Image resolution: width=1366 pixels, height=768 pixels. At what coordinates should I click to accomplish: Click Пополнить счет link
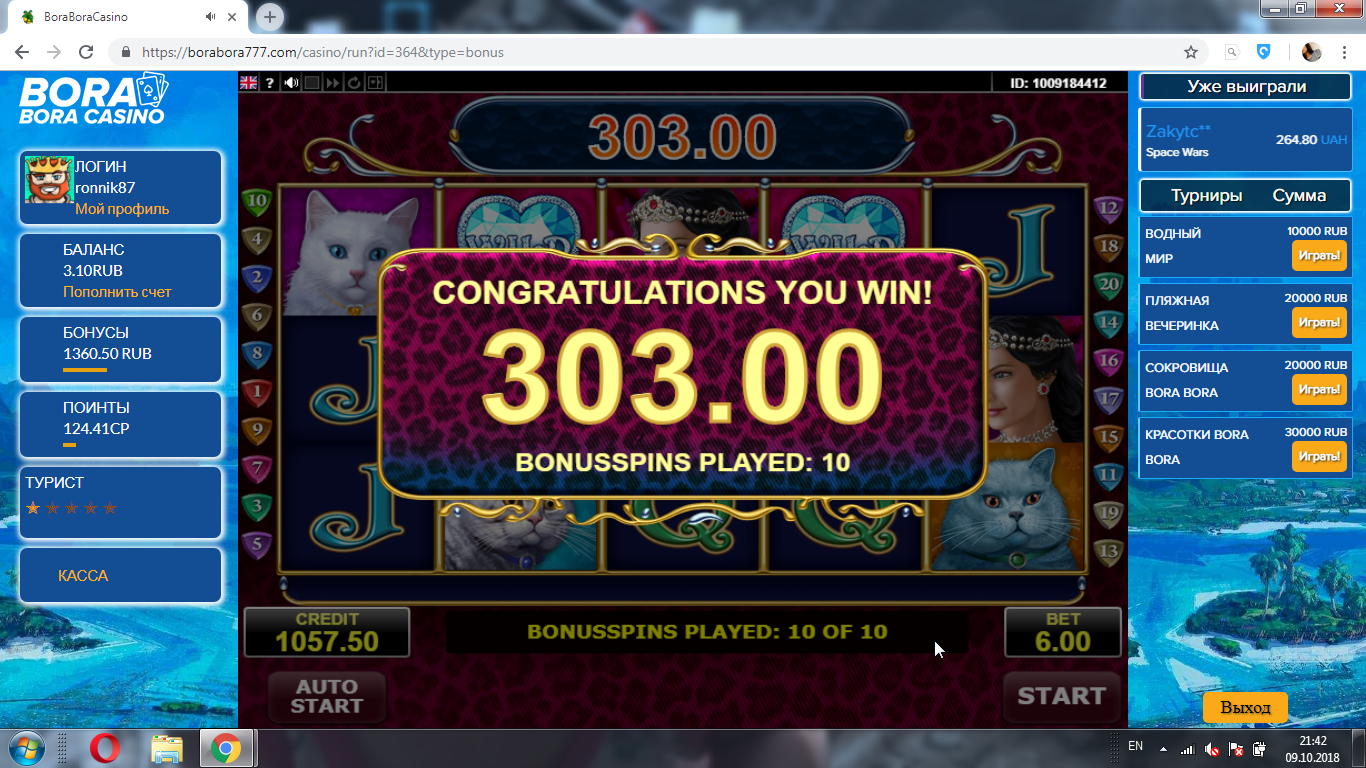coord(117,292)
